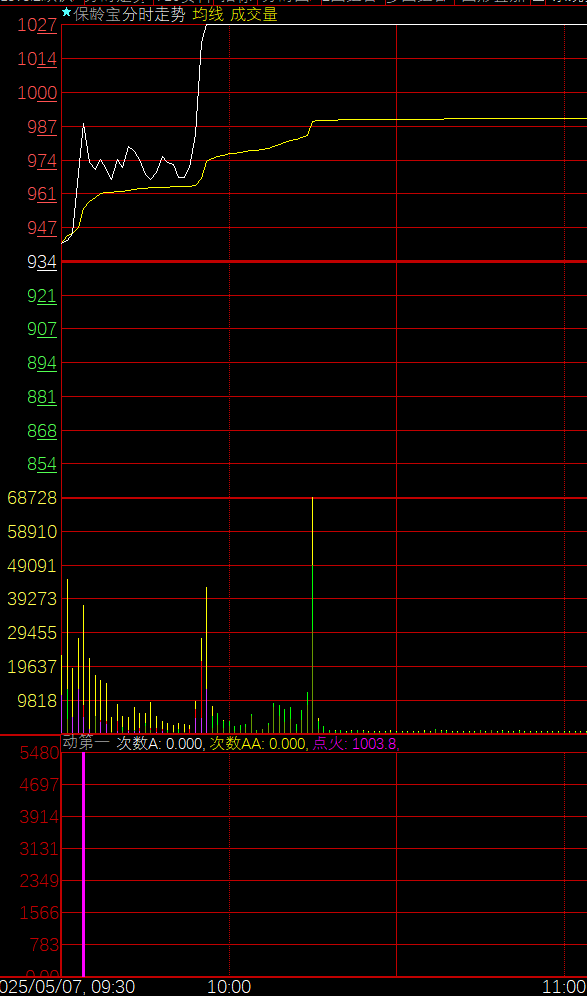
Task: Click the 783 indicator axis label
Action: click(x=44, y=945)
